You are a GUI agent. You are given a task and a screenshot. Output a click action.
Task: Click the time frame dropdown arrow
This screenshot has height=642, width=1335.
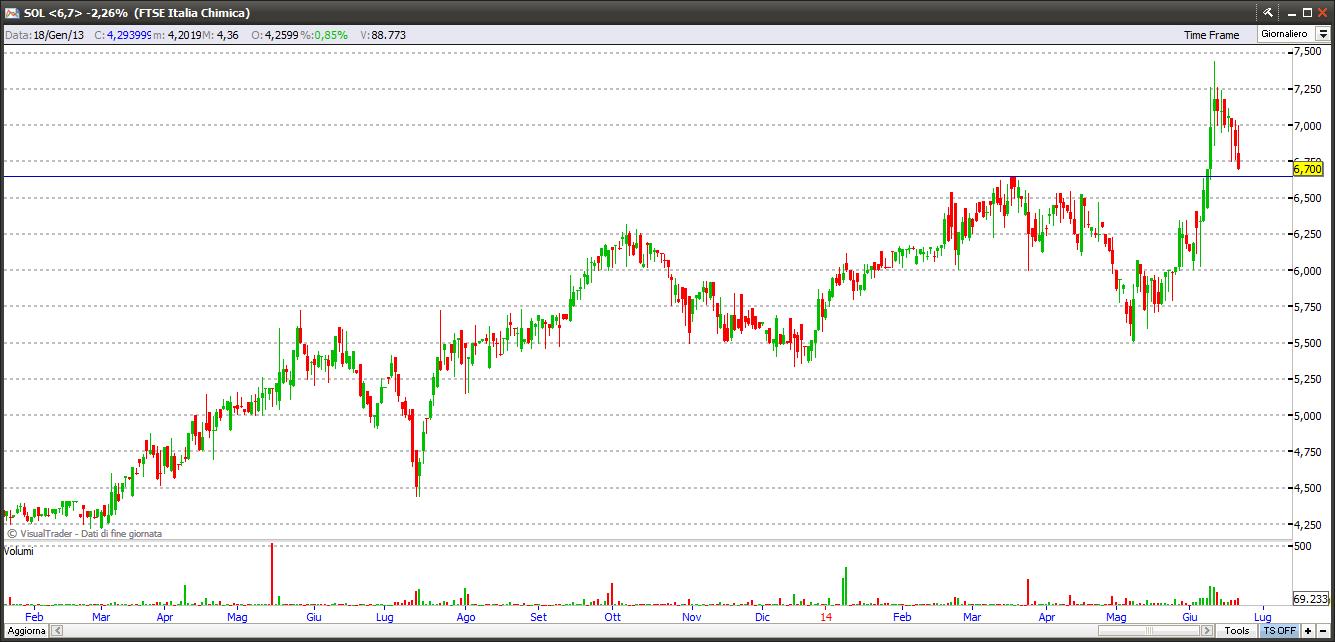[1322, 34]
